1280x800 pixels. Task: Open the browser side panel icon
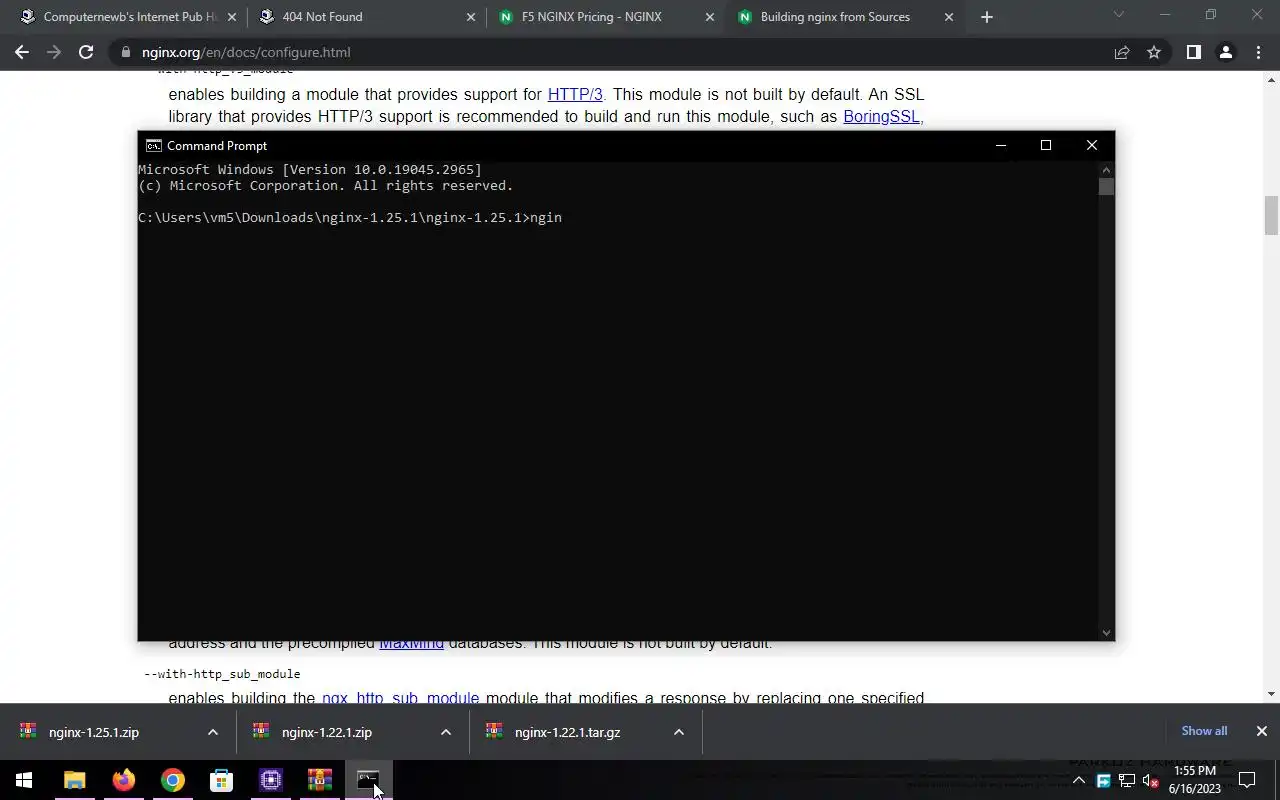[x=1193, y=52]
